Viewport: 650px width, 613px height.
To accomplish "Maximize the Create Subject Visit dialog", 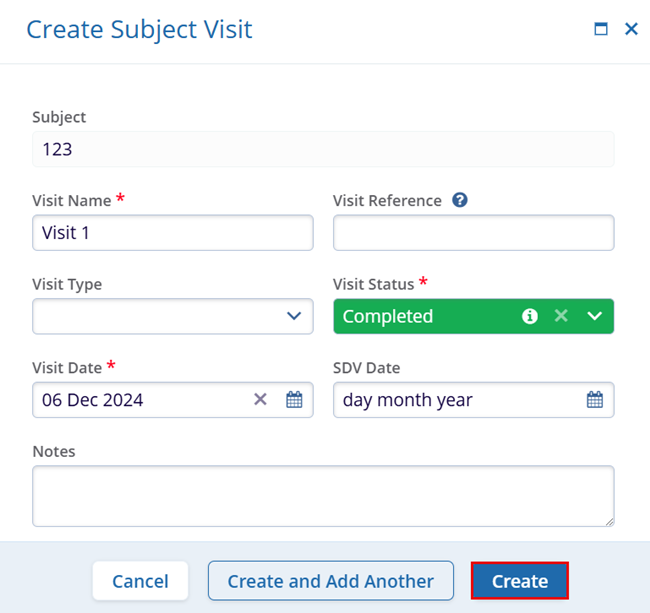I will [x=601, y=29].
